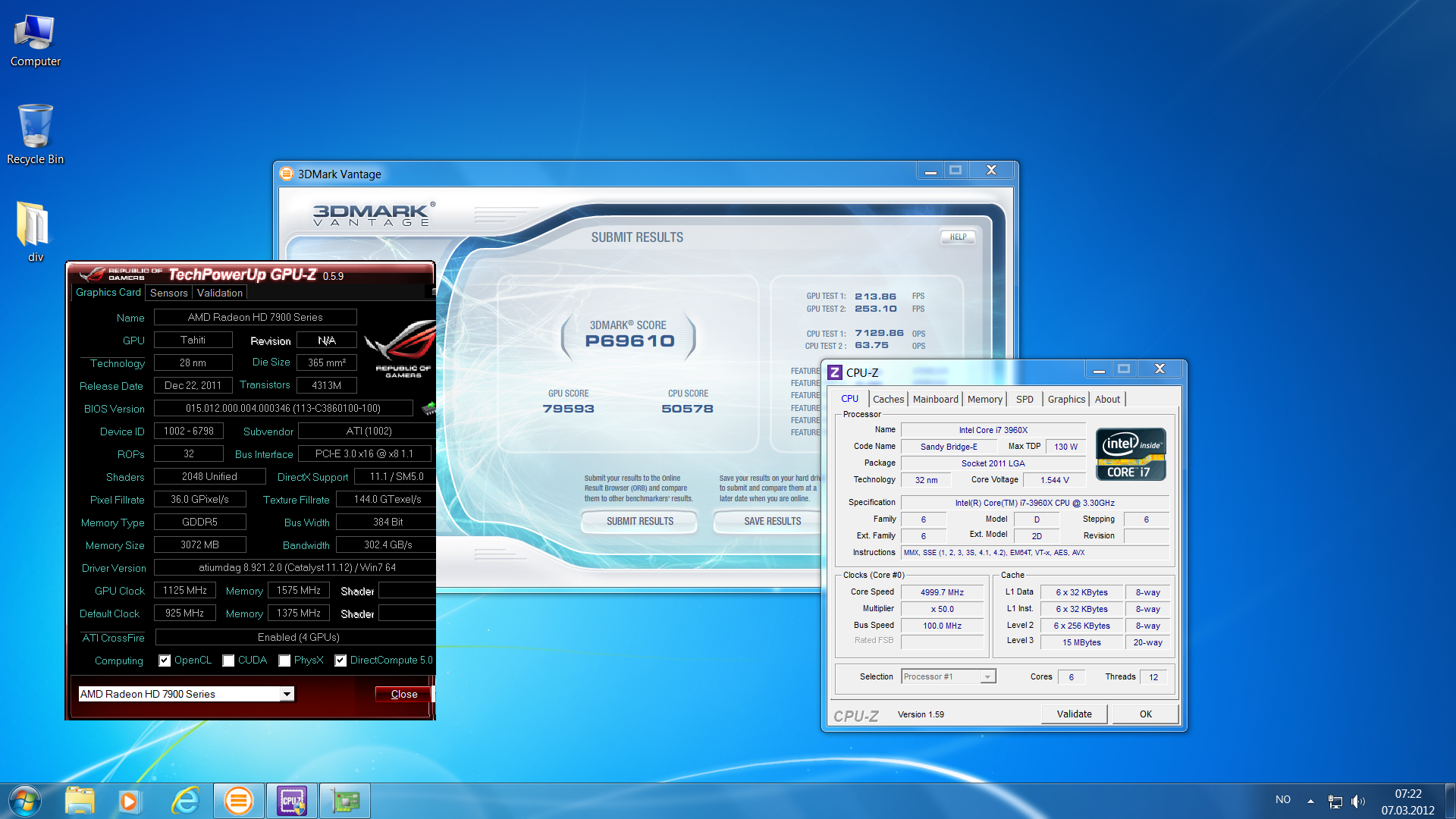Image resolution: width=1456 pixels, height=819 pixels.
Task: Click the 3DMark score P69610
Action: (629, 341)
